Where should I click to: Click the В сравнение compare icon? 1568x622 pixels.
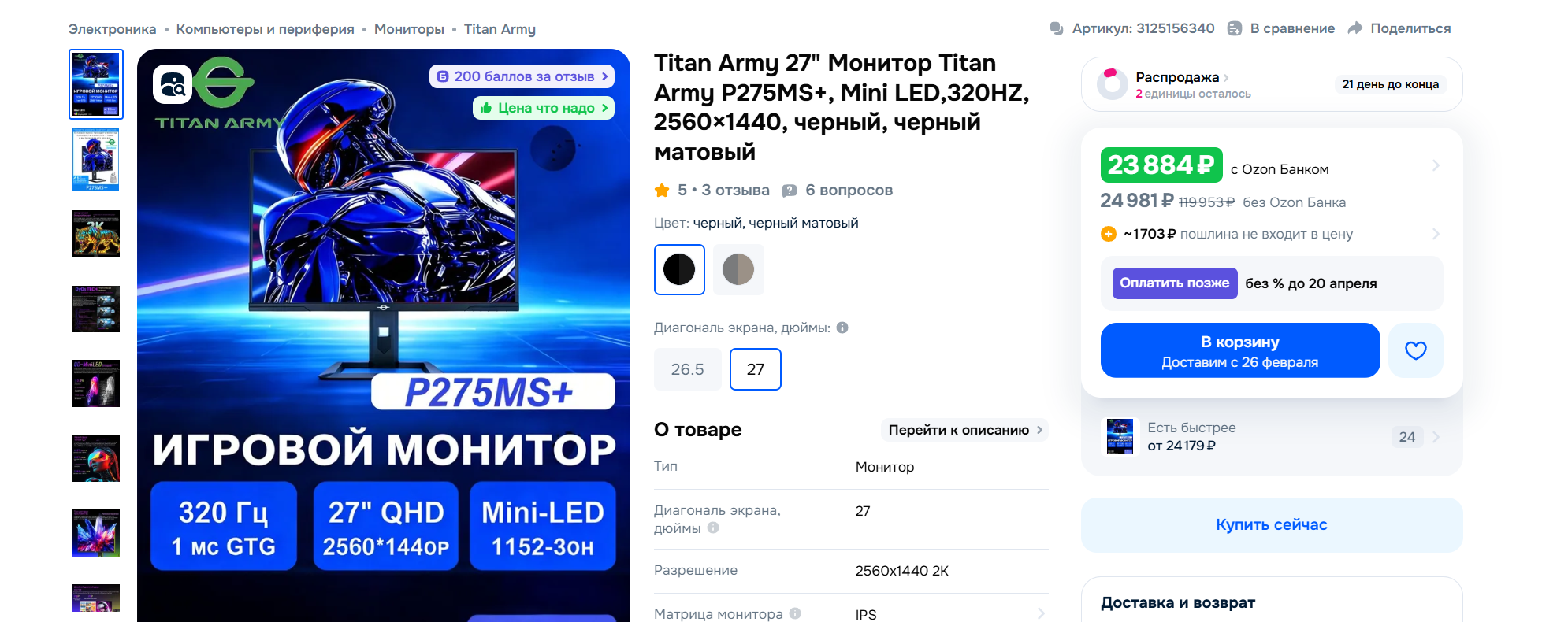[1235, 28]
